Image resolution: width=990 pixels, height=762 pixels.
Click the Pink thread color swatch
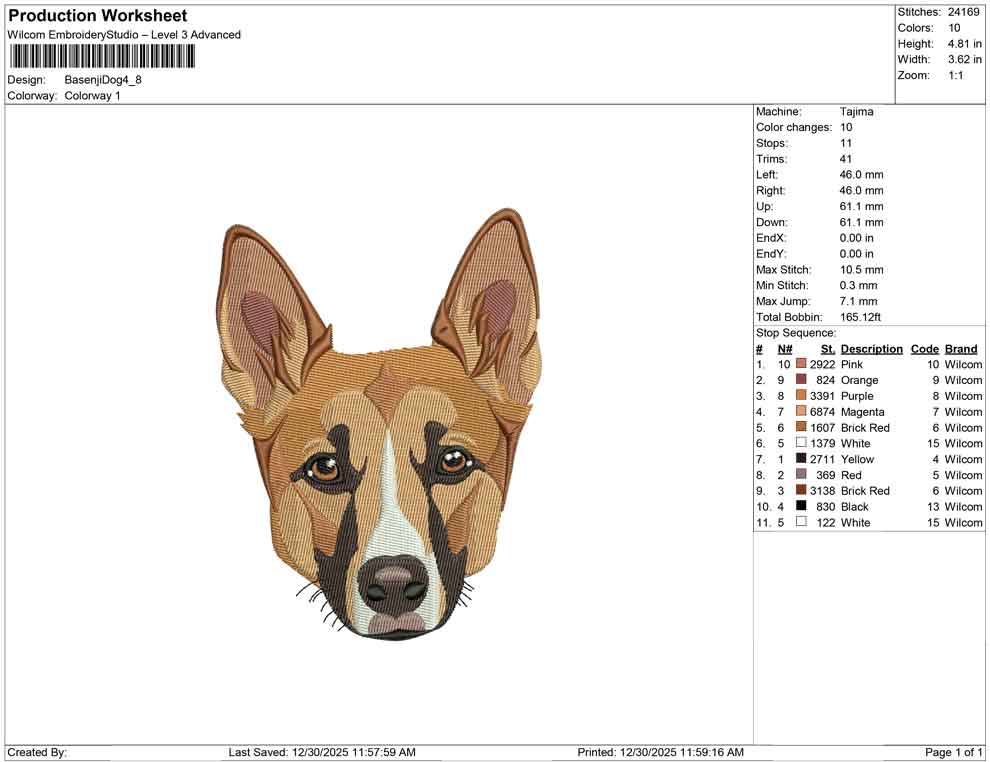799,364
